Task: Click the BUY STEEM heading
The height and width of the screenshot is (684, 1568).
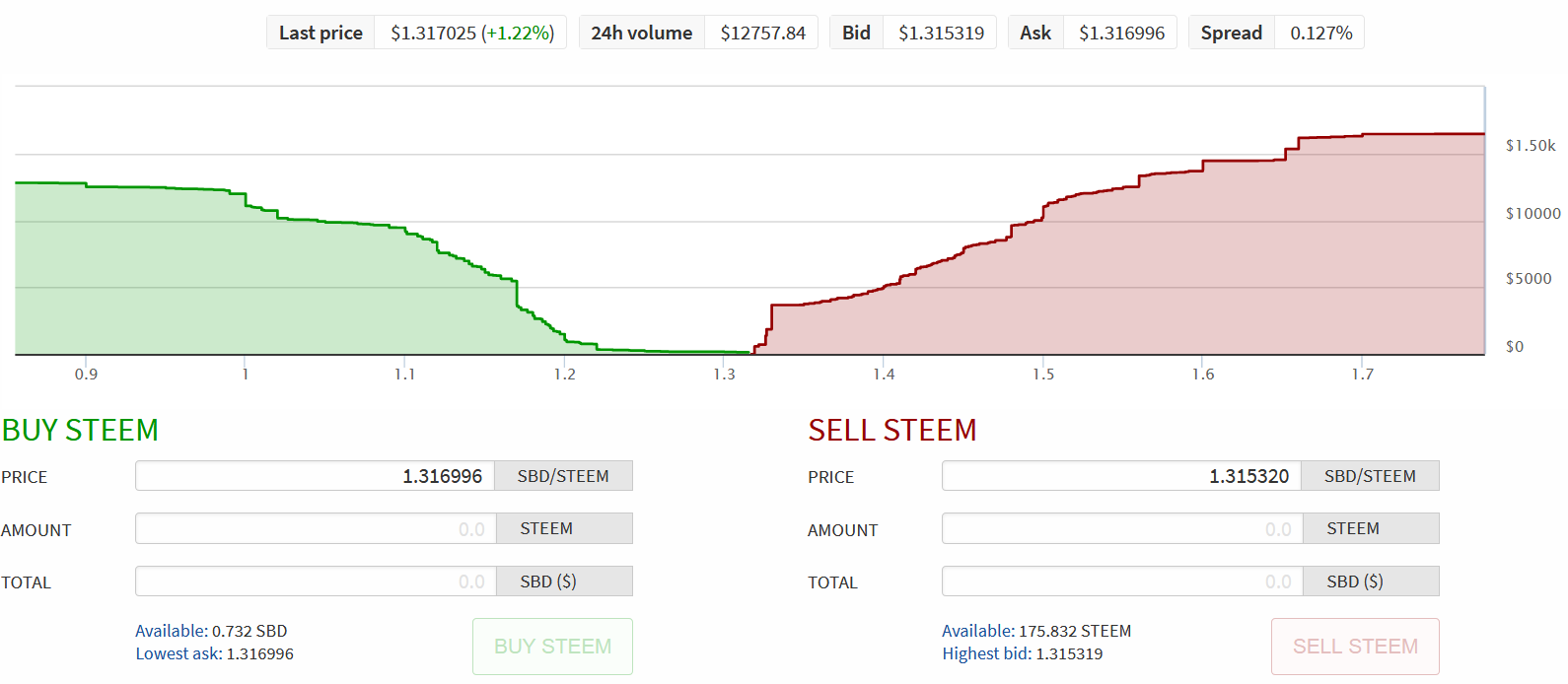Action: click(x=80, y=430)
